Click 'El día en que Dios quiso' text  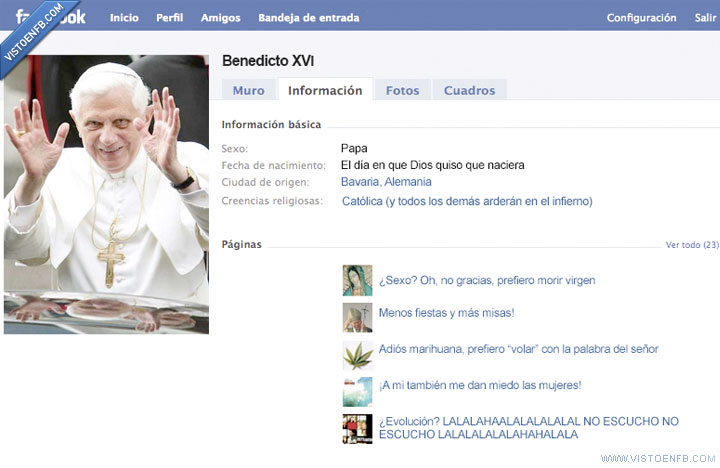coord(433,165)
